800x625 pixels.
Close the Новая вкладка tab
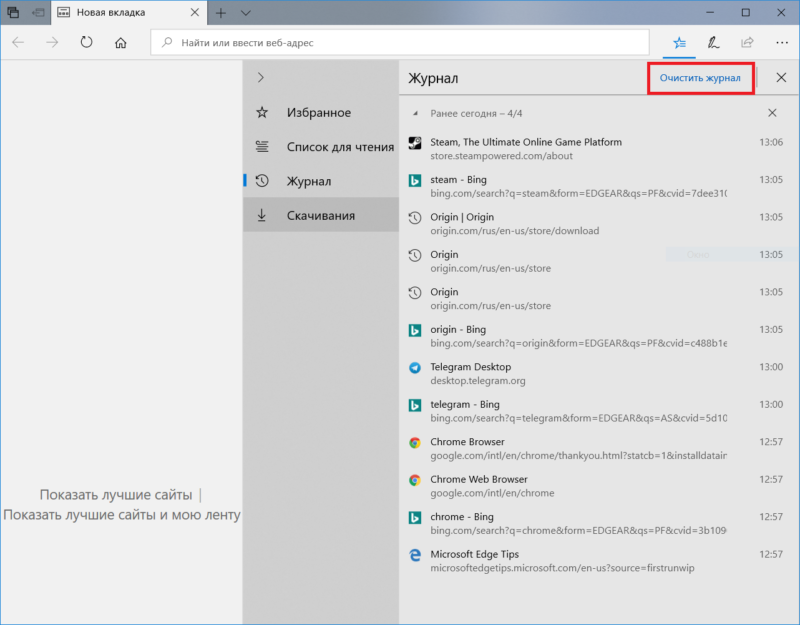194,12
